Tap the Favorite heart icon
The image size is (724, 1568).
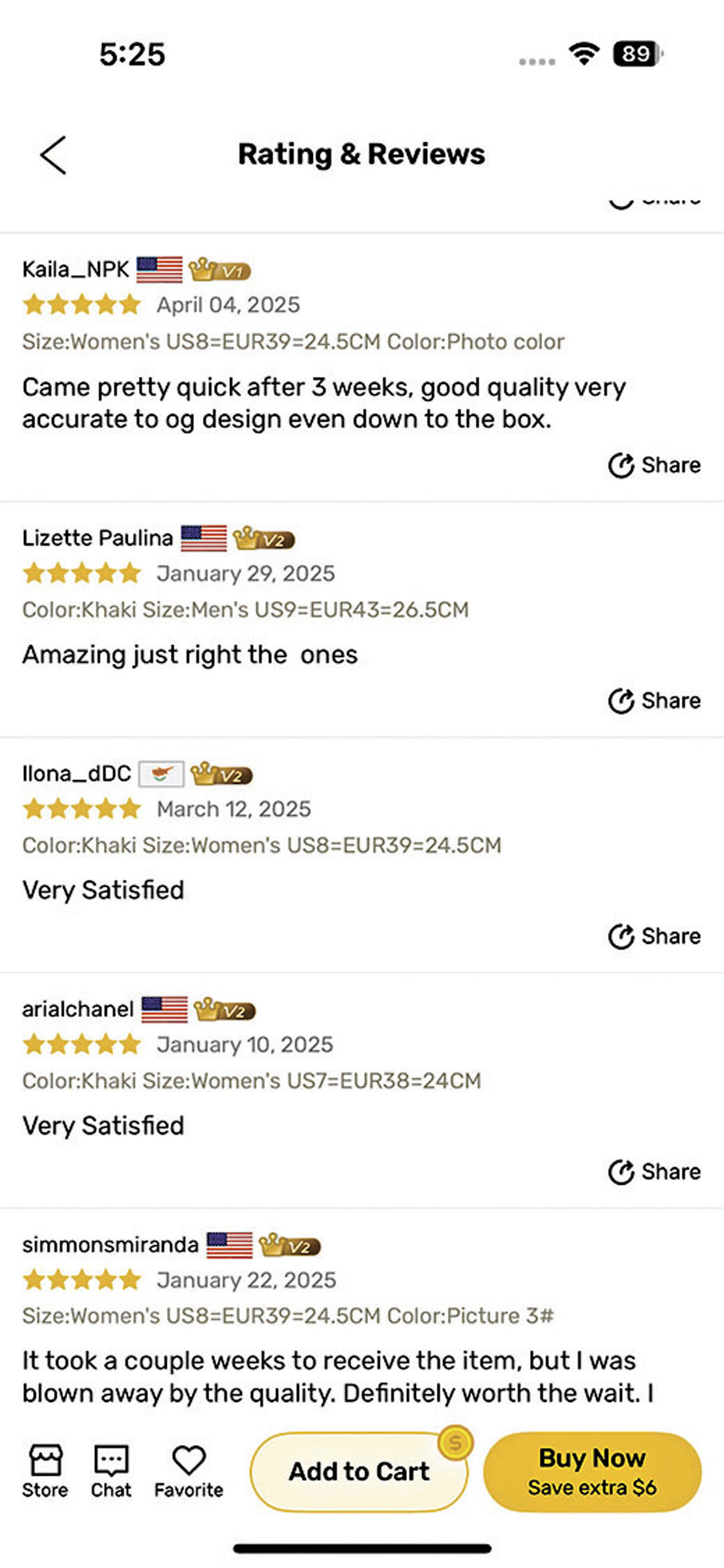tap(189, 1471)
